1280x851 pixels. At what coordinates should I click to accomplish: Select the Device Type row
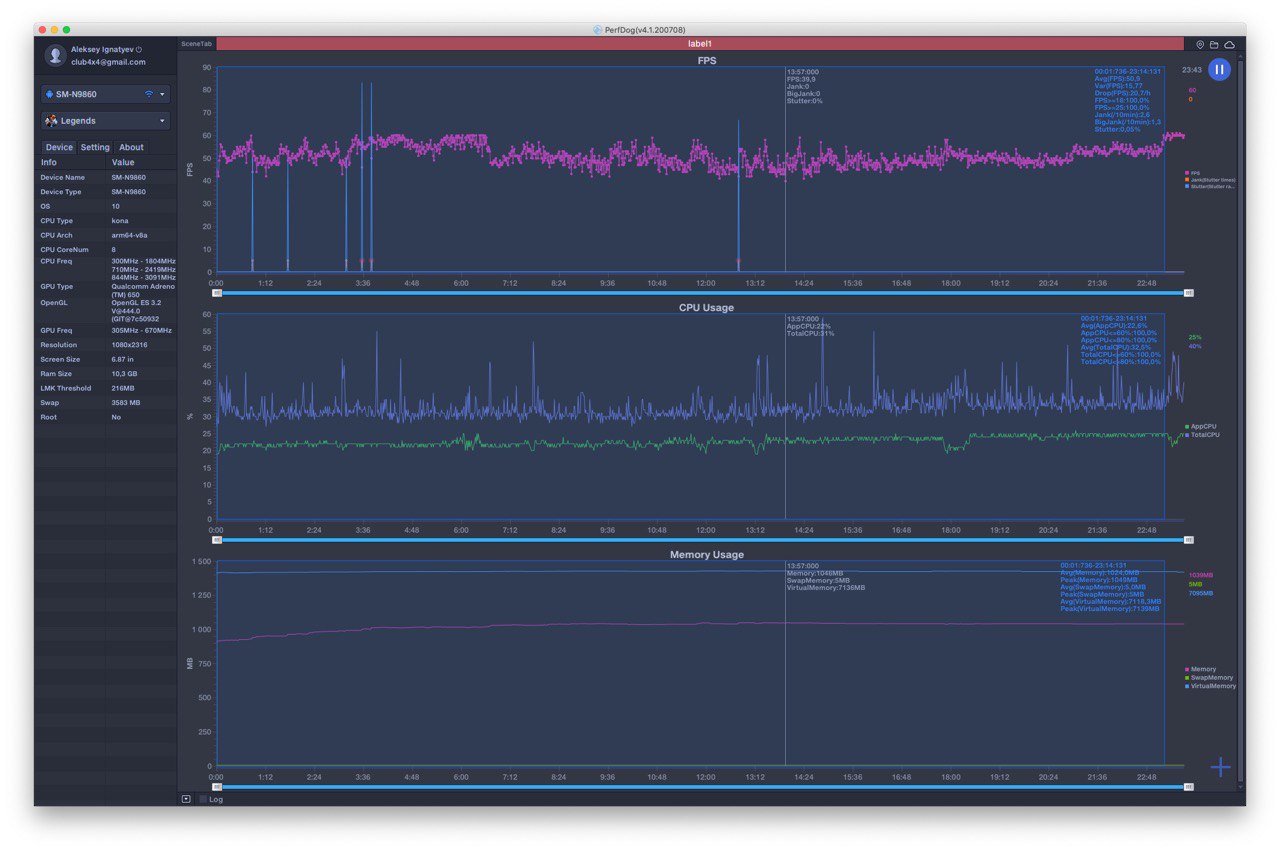pyautogui.click(x=106, y=192)
